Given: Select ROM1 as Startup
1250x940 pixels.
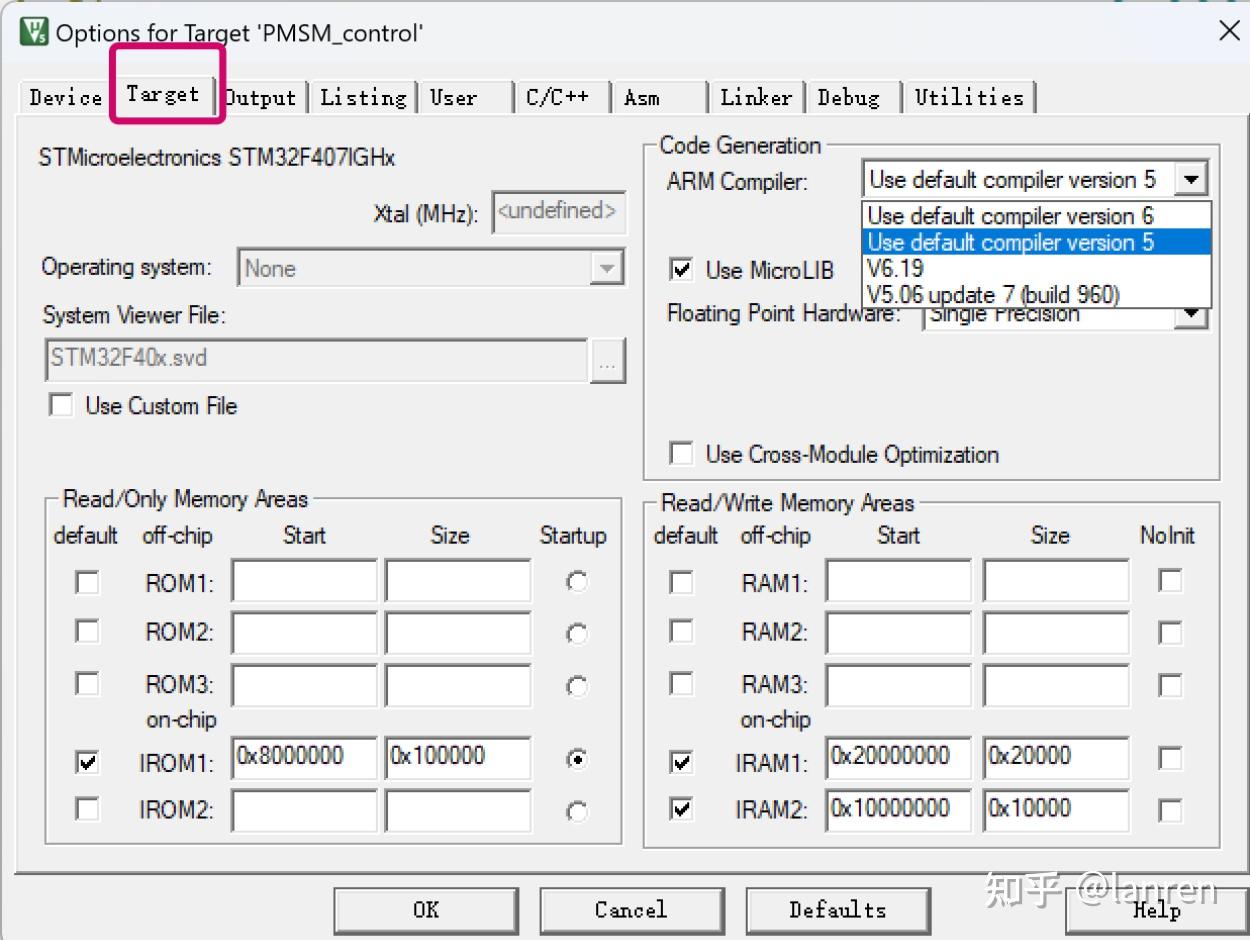Looking at the screenshot, I should (x=576, y=582).
